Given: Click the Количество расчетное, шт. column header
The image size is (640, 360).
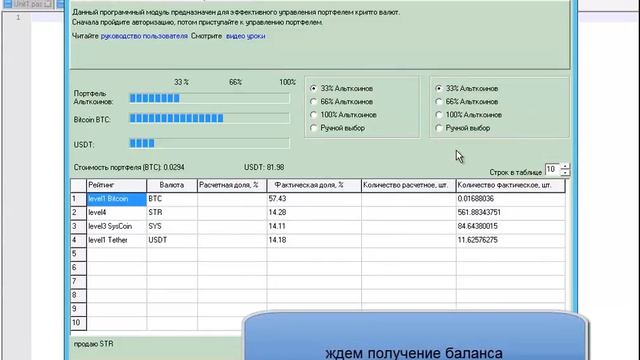Looking at the screenshot, I should [409, 185].
